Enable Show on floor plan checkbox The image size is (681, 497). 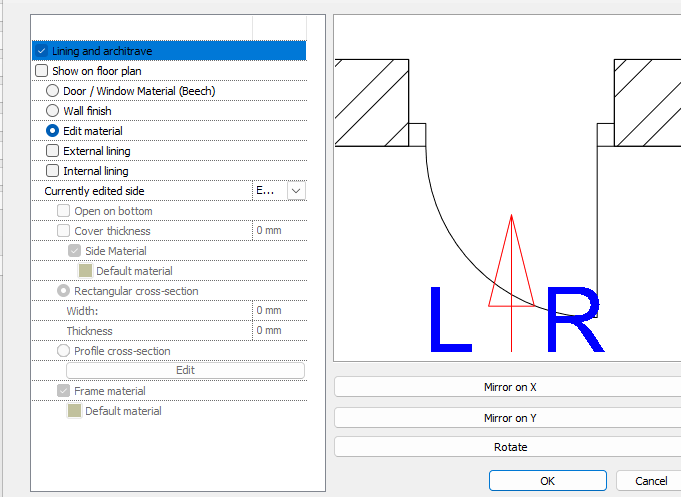pyautogui.click(x=41, y=71)
